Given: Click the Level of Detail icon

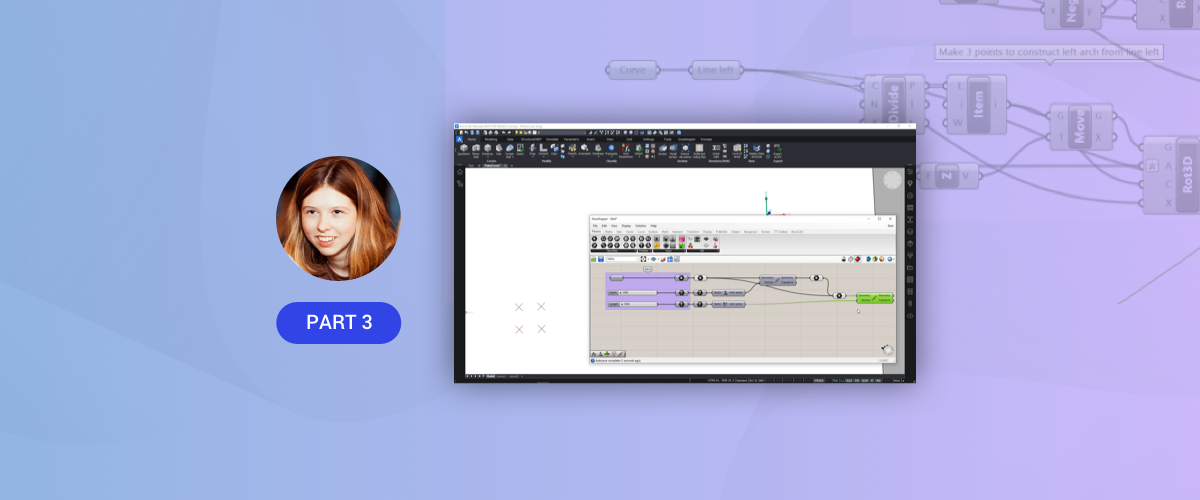Looking at the screenshot, I should (x=737, y=151).
